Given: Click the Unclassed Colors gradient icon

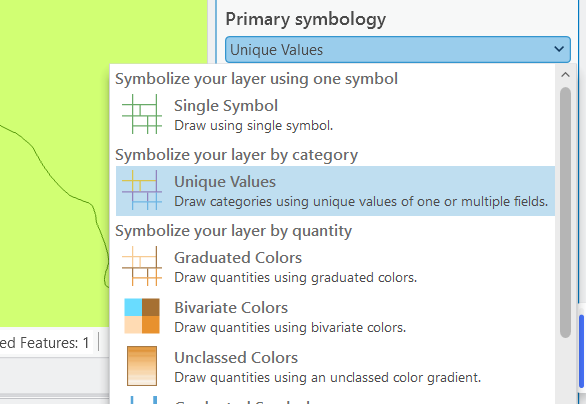Looking at the screenshot, I should click(x=142, y=366).
